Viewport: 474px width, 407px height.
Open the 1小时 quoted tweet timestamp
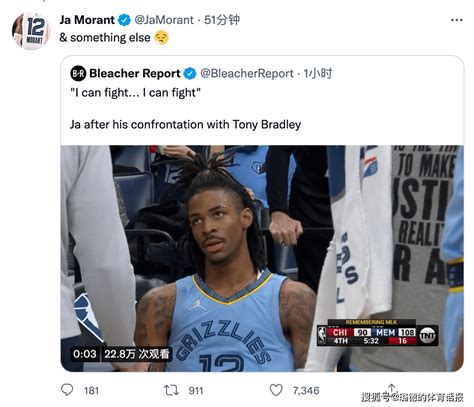point(317,73)
